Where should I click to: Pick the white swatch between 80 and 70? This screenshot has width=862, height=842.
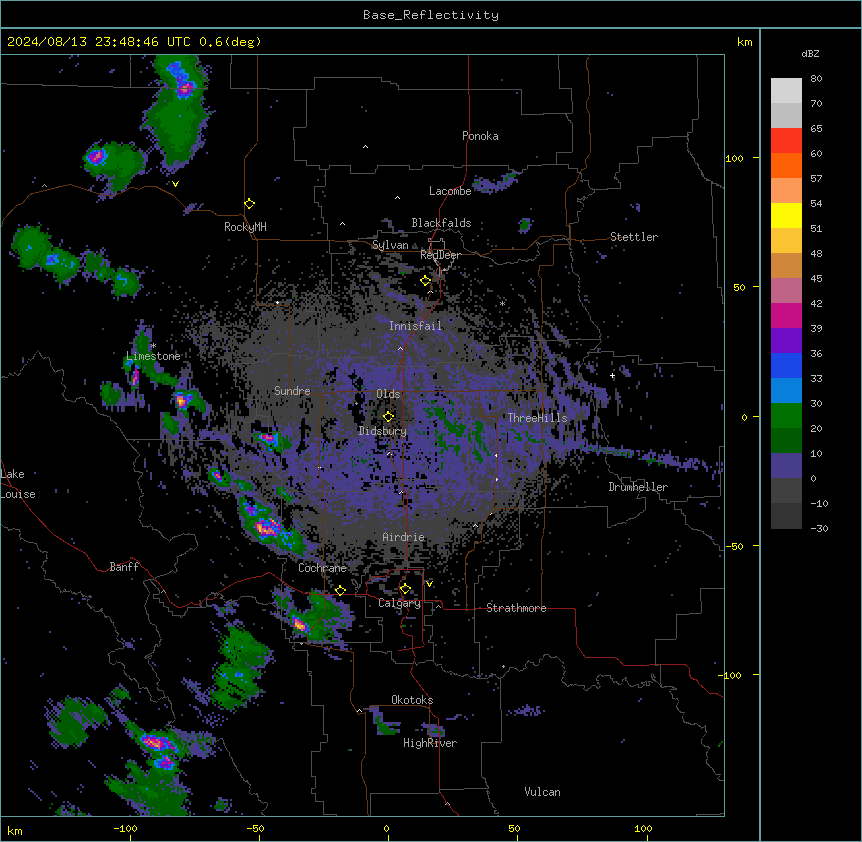786,91
